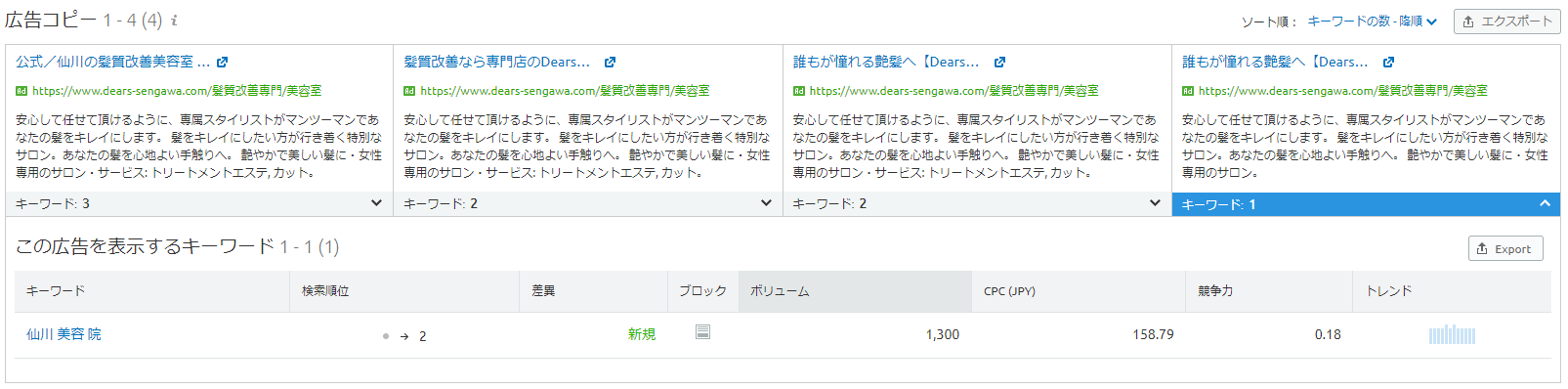
Task: Expand キーワード: 3 section of first ad
Action: 199,203
